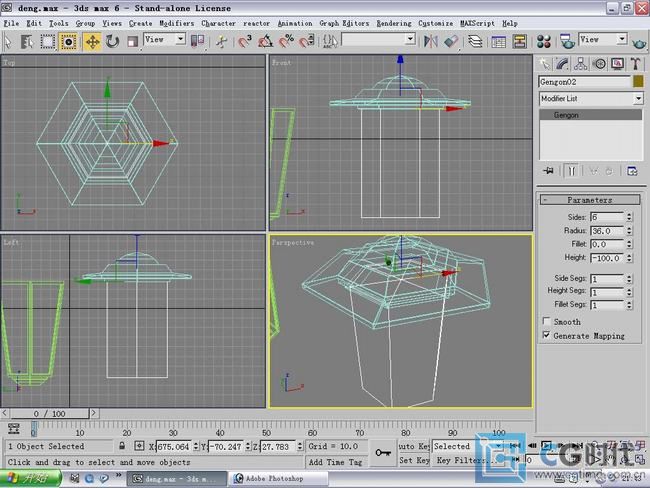Click the Set Keys key icon button
Screen dimensions: 650x488
click(x=382, y=453)
